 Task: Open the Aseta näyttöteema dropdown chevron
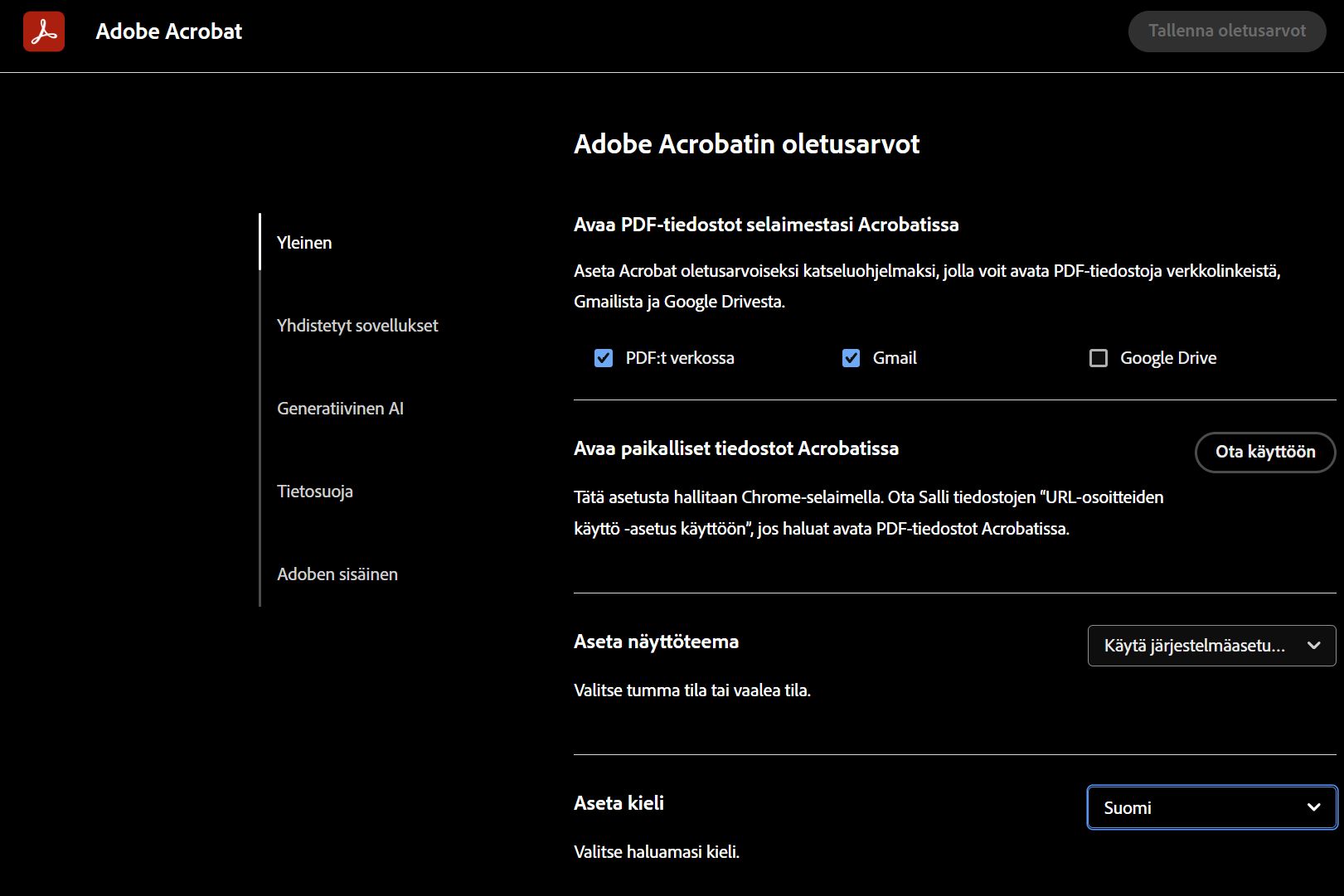click(1314, 646)
